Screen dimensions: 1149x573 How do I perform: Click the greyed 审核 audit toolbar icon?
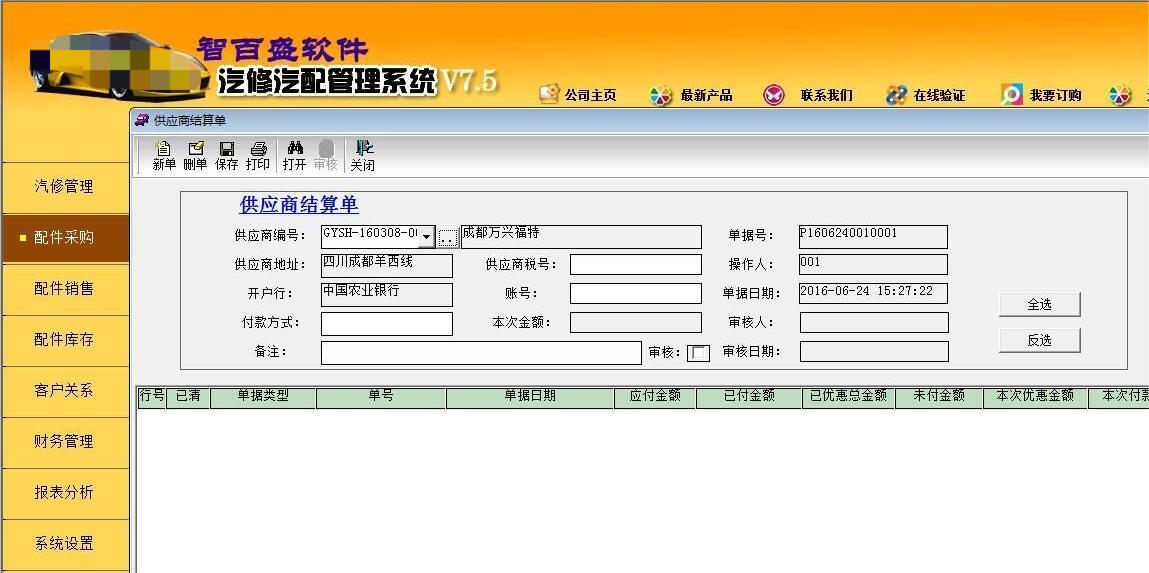coord(325,156)
